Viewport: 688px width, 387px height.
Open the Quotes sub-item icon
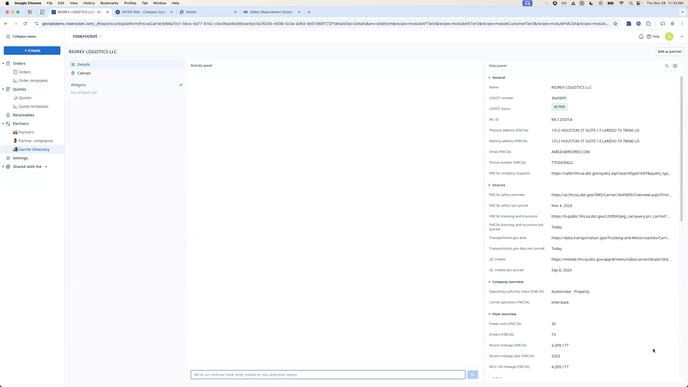(15, 98)
